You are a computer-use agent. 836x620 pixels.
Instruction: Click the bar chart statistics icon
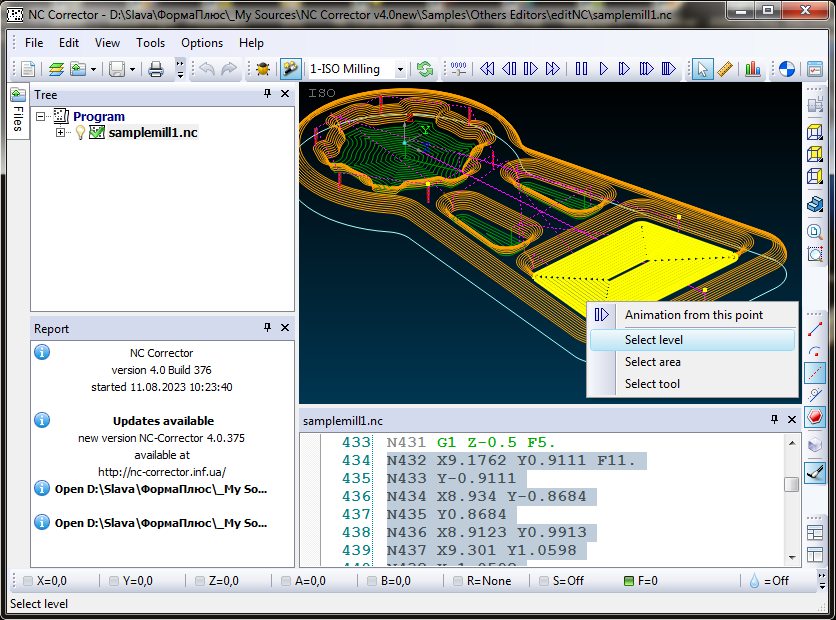(x=752, y=69)
